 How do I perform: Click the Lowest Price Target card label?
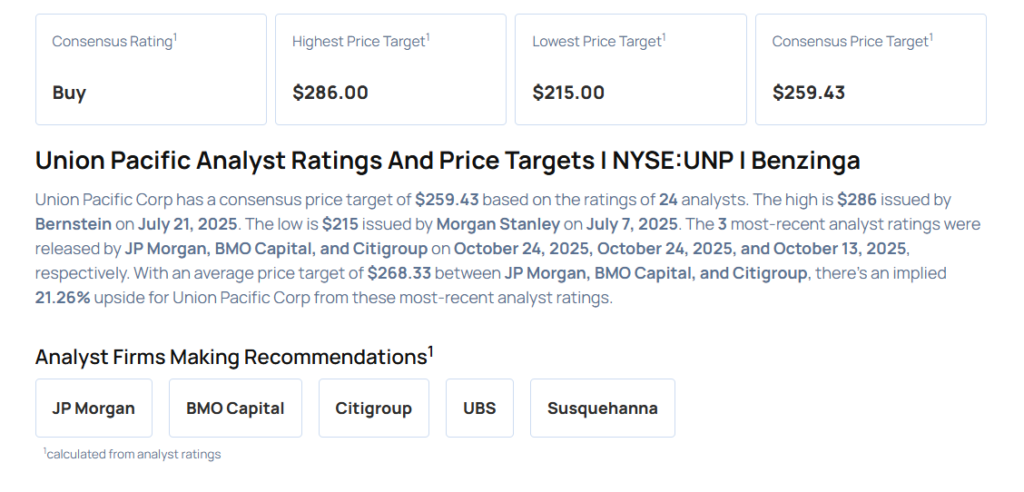point(598,41)
